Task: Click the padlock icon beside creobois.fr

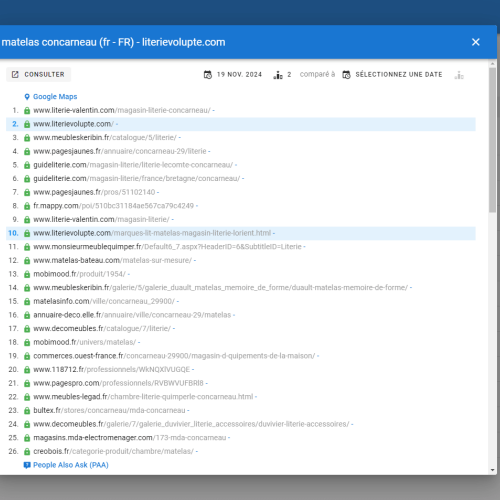Action: (x=27, y=452)
